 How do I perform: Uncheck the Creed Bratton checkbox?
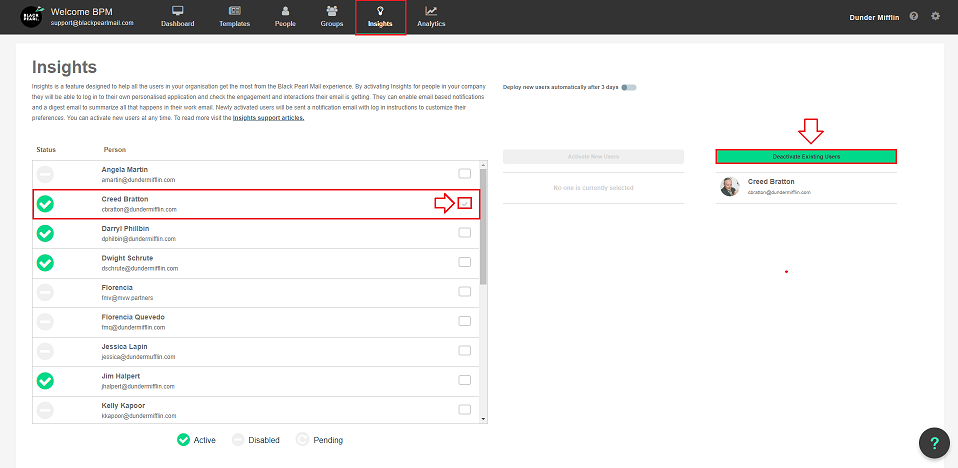464,203
